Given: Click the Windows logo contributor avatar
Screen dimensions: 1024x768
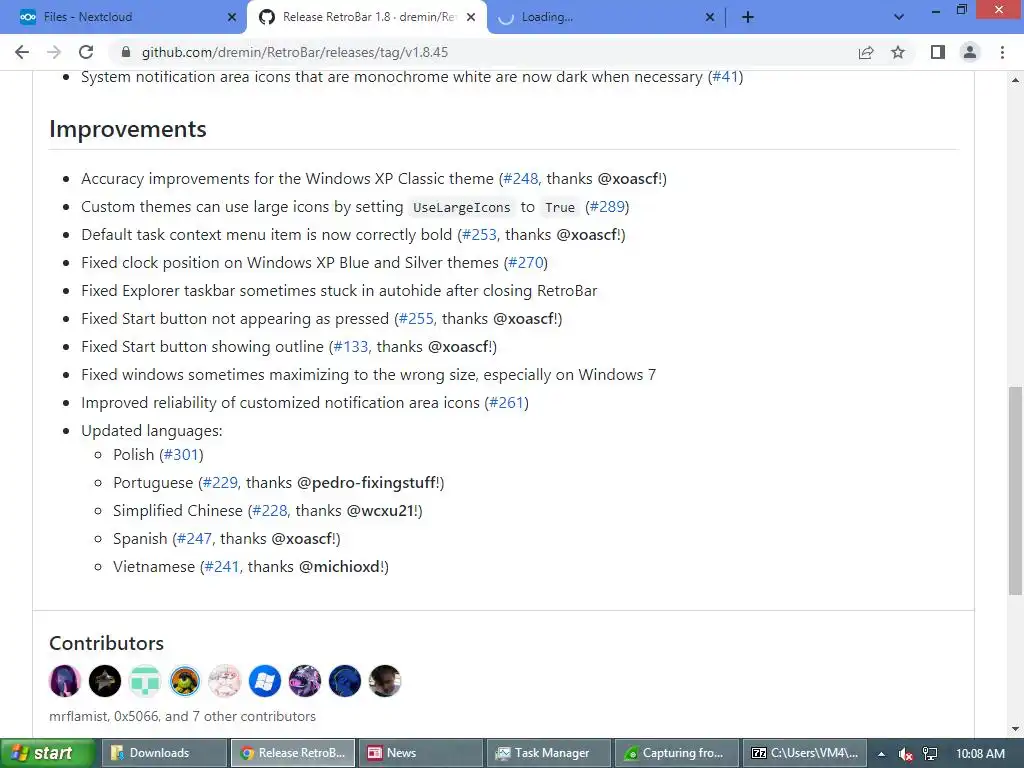Looking at the screenshot, I should point(264,681).
